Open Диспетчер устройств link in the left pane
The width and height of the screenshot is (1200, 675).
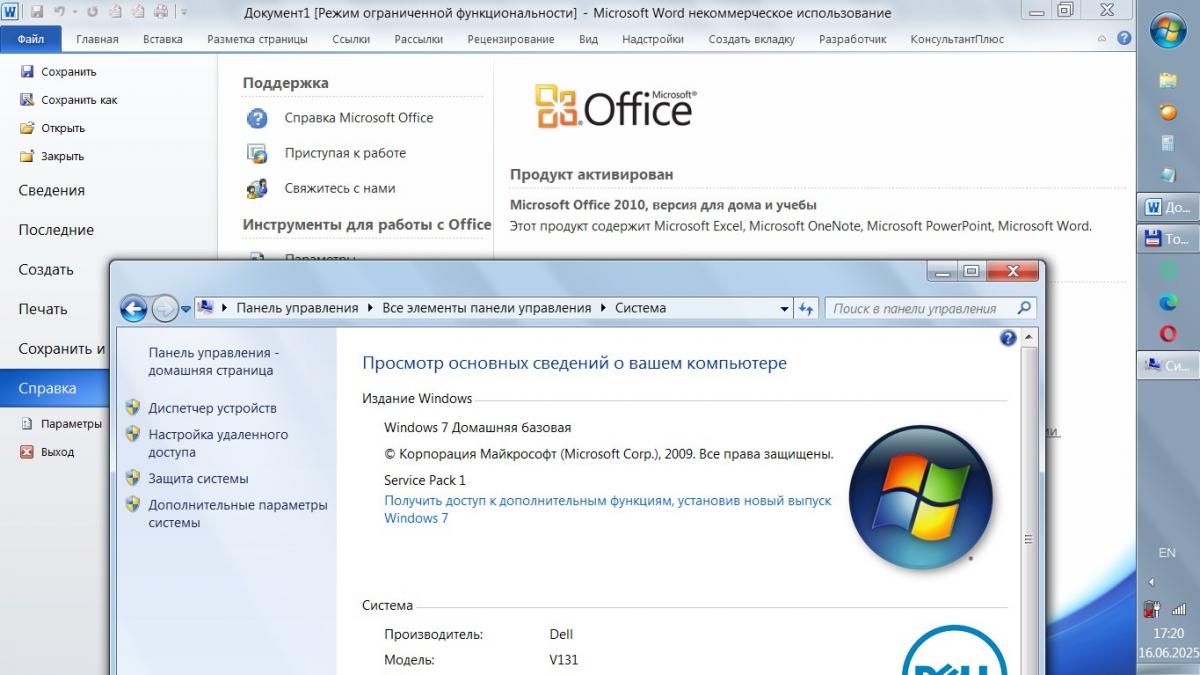coord(212,408)
